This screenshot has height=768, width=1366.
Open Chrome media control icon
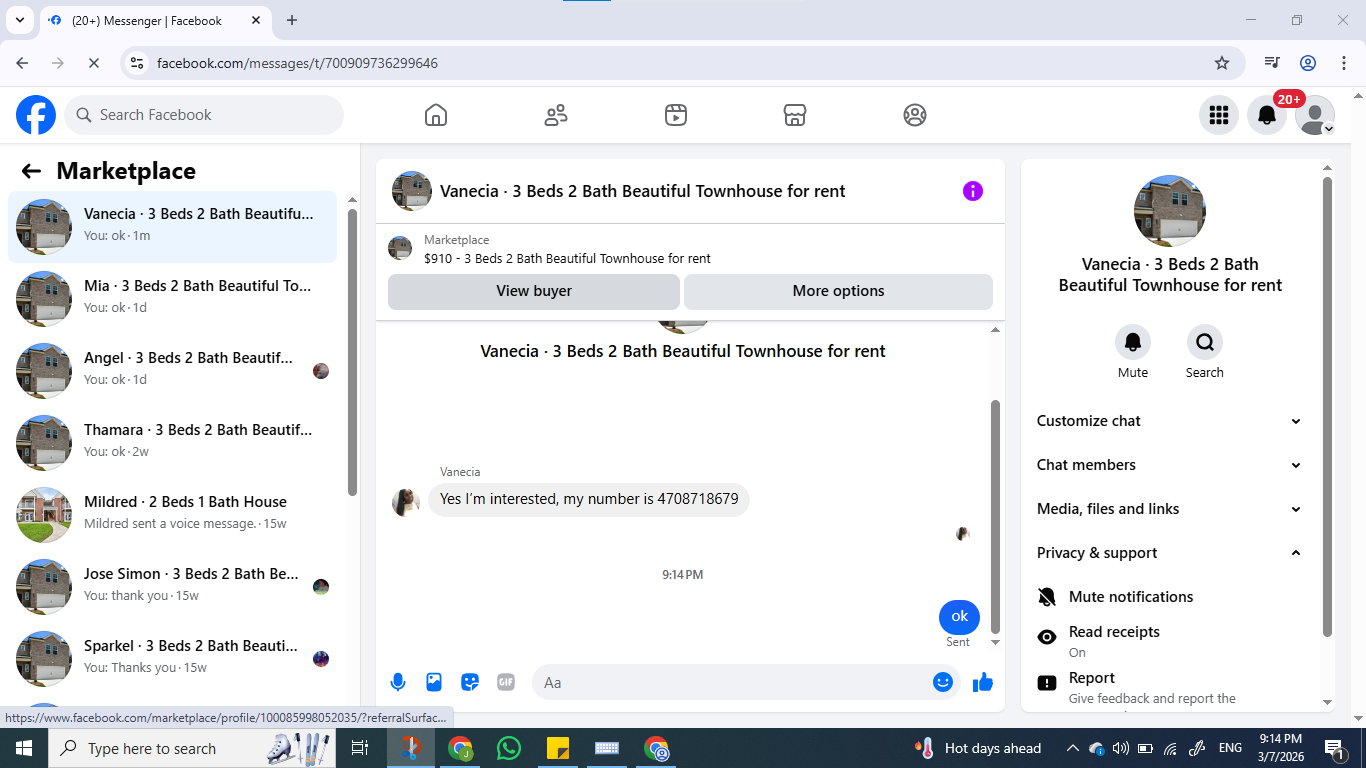1272,63
